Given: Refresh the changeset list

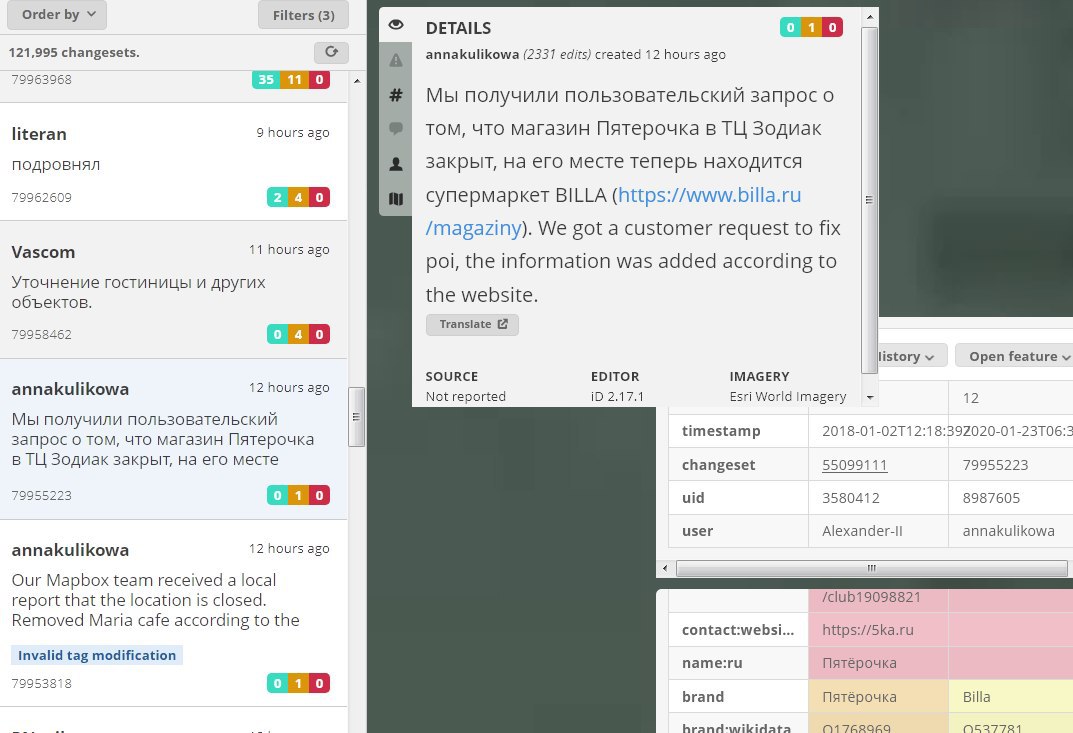Looking at the screenshot, I should click(x=331, y=52).
